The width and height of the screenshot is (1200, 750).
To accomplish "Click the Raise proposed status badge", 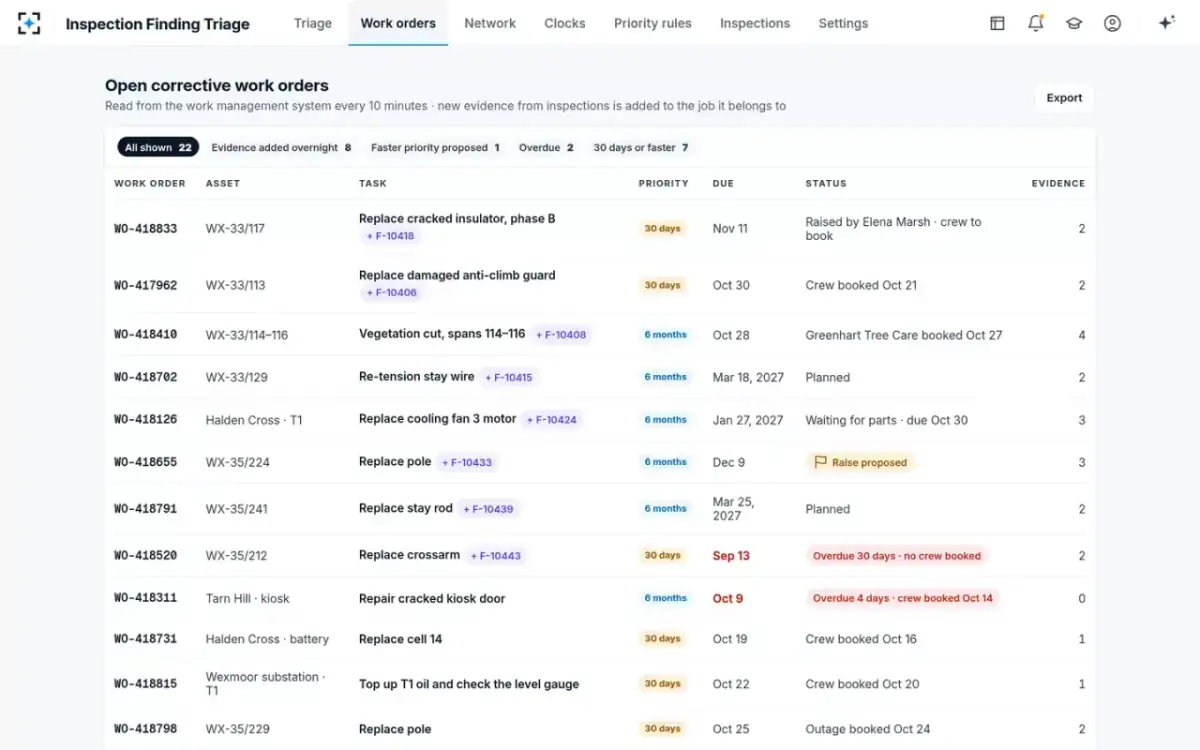I will (x=860, y=463).
